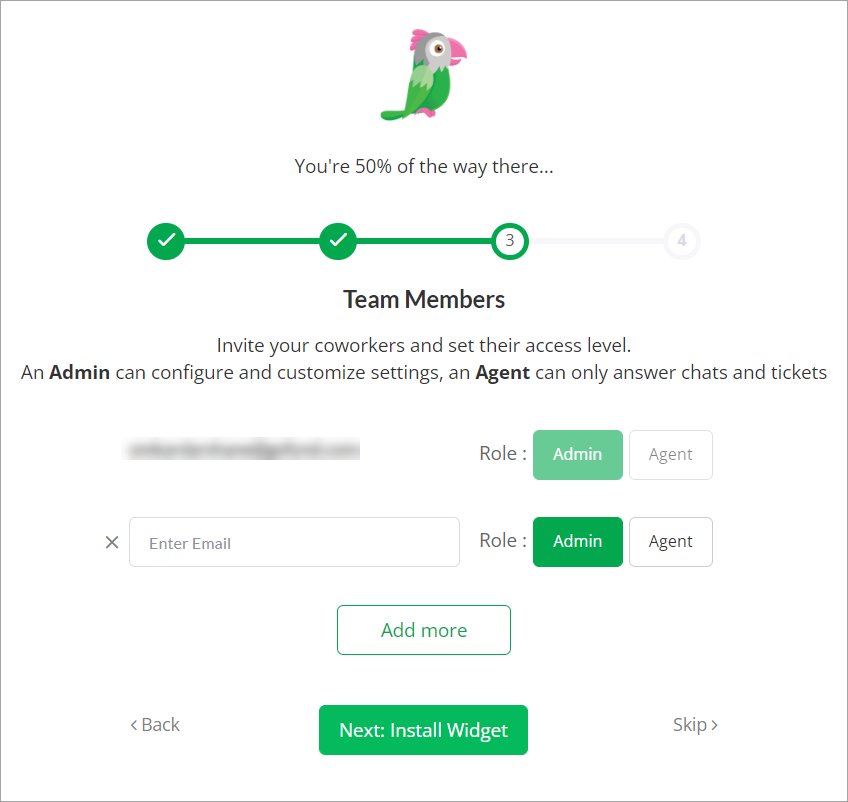This screenshot has height=802, width=848.
Task: Click the Team Members heading
Action: pos(424,299)
